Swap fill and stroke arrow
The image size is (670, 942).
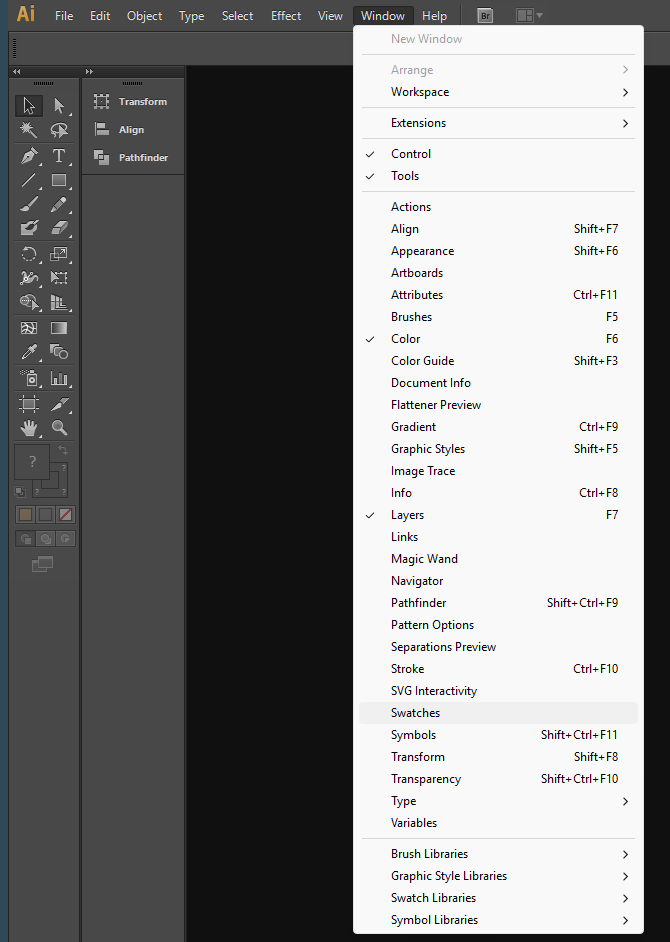(63, 450)
